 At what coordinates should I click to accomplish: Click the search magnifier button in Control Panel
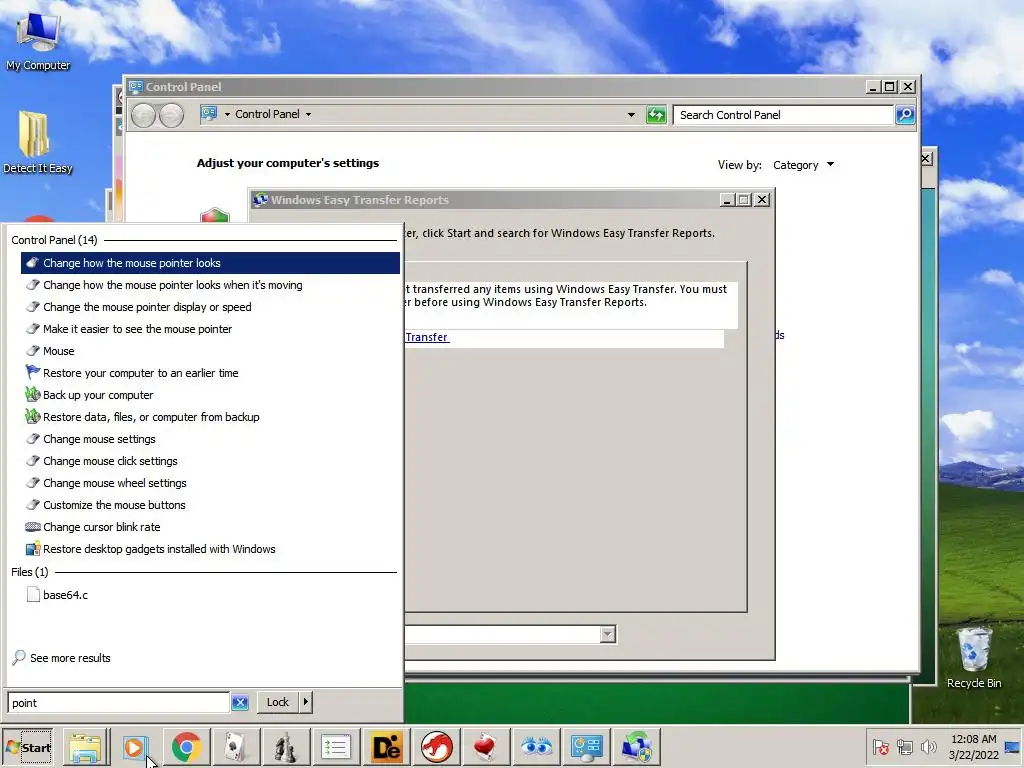(x=905, y=115)
